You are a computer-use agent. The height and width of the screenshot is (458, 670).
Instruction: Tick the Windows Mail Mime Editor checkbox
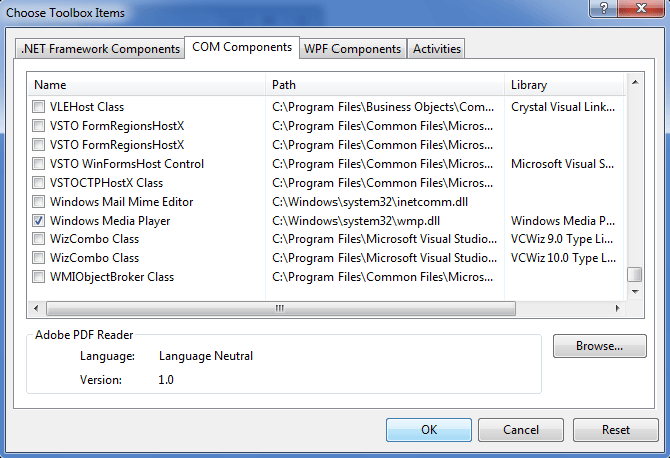pos(39,201)
